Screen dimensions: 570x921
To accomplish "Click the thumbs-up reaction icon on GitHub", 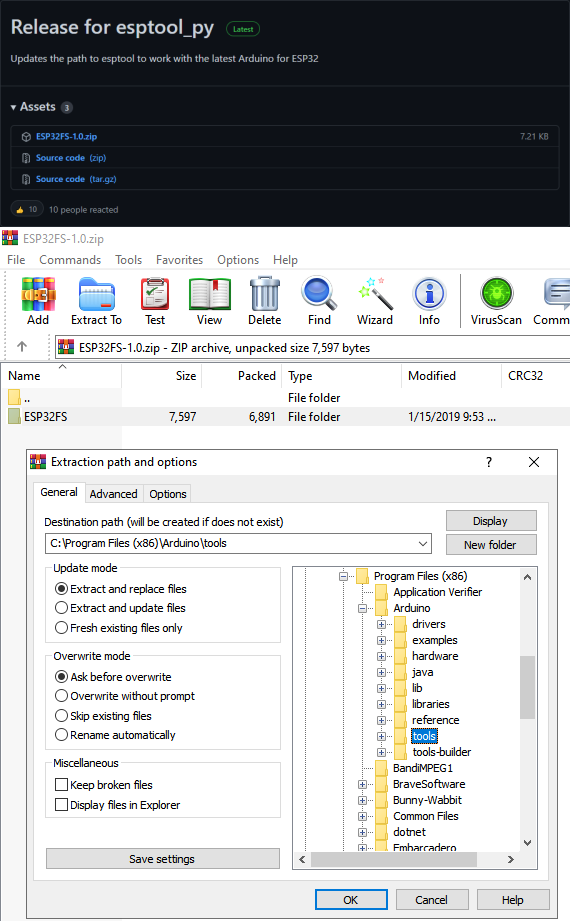I will tap(20, 210).
